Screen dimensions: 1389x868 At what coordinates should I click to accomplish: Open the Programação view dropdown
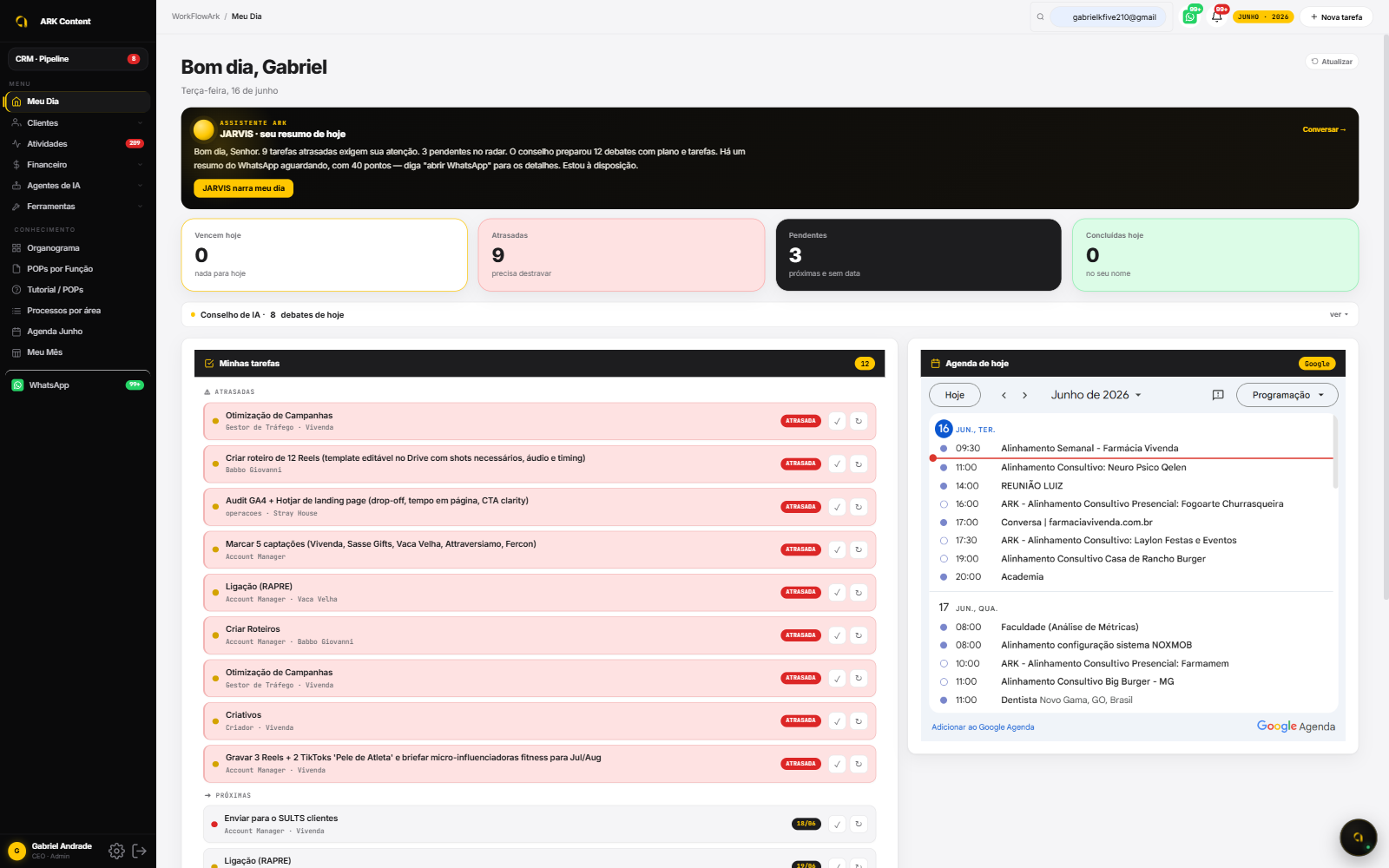coord(1287,395)
